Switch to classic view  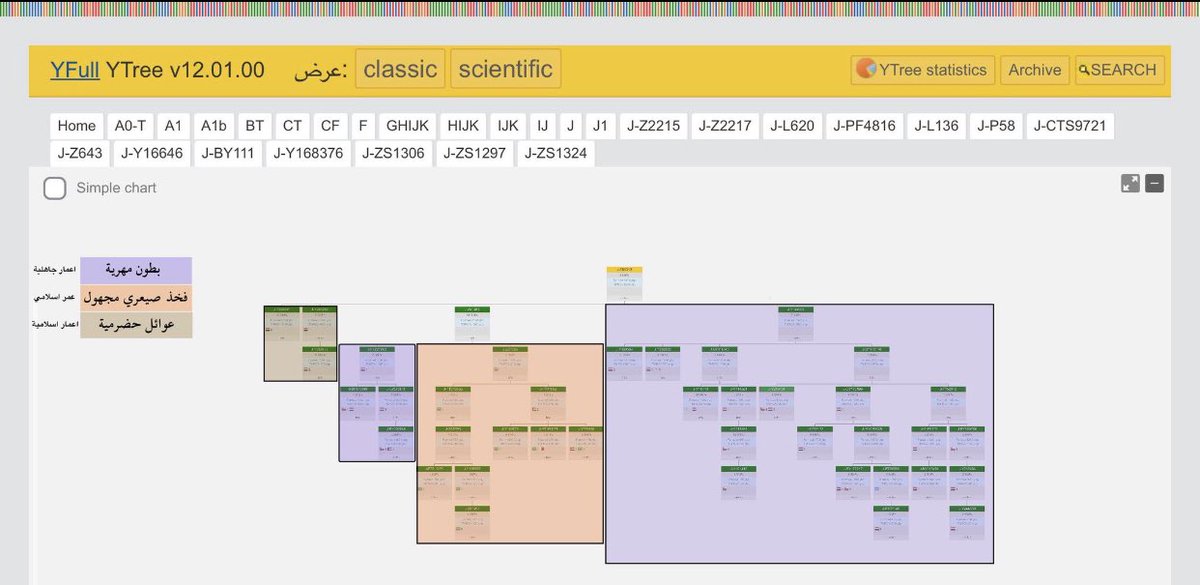[400, 69]
